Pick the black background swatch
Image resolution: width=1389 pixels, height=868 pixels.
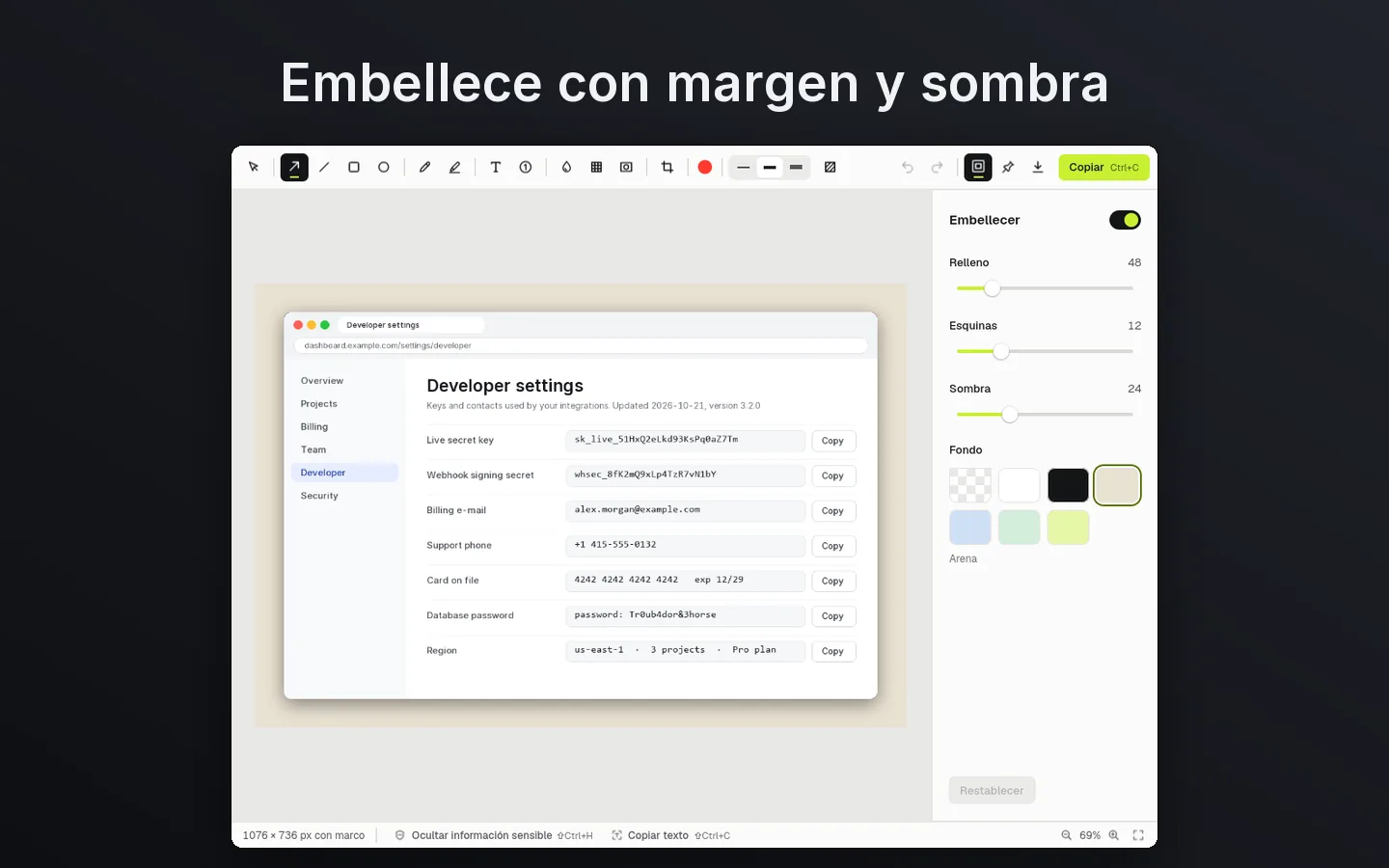1068,485
